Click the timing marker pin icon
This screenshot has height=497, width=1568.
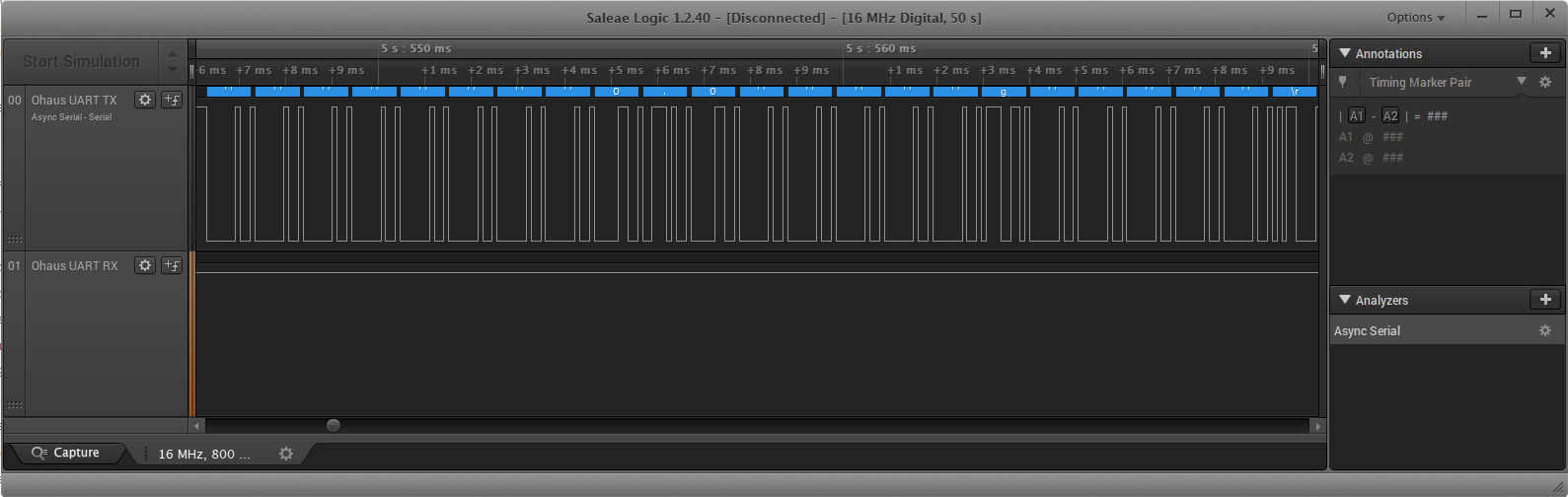point(1343,82)
